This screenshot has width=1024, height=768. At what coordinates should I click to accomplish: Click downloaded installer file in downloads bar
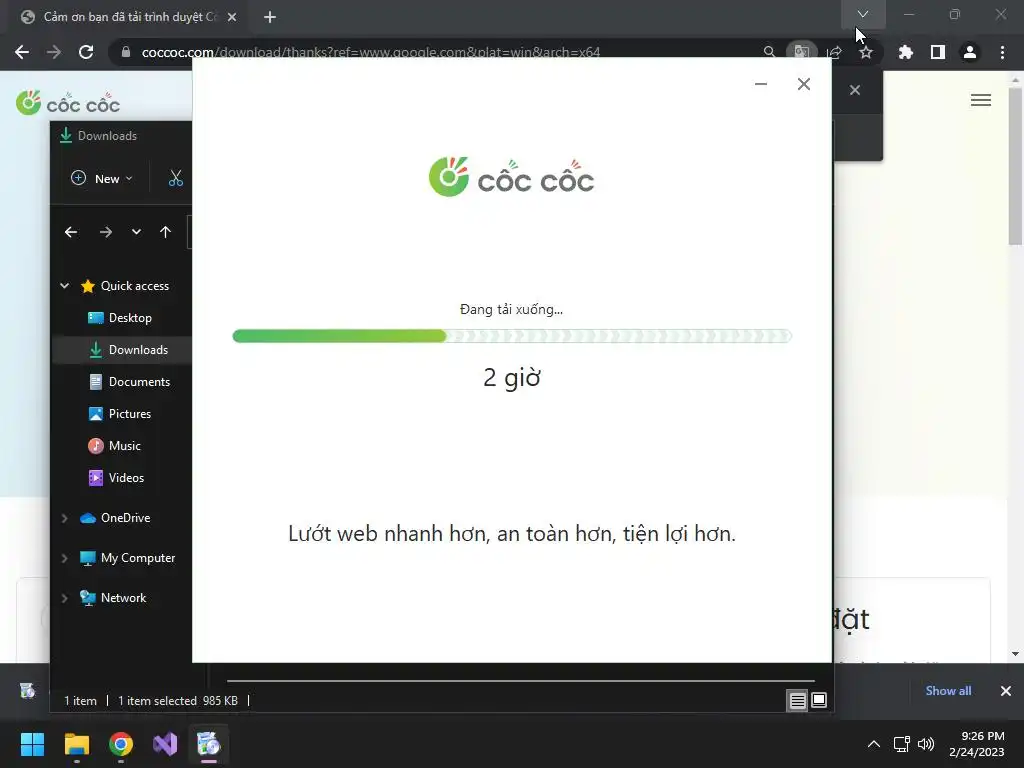(x=27, y=690)
